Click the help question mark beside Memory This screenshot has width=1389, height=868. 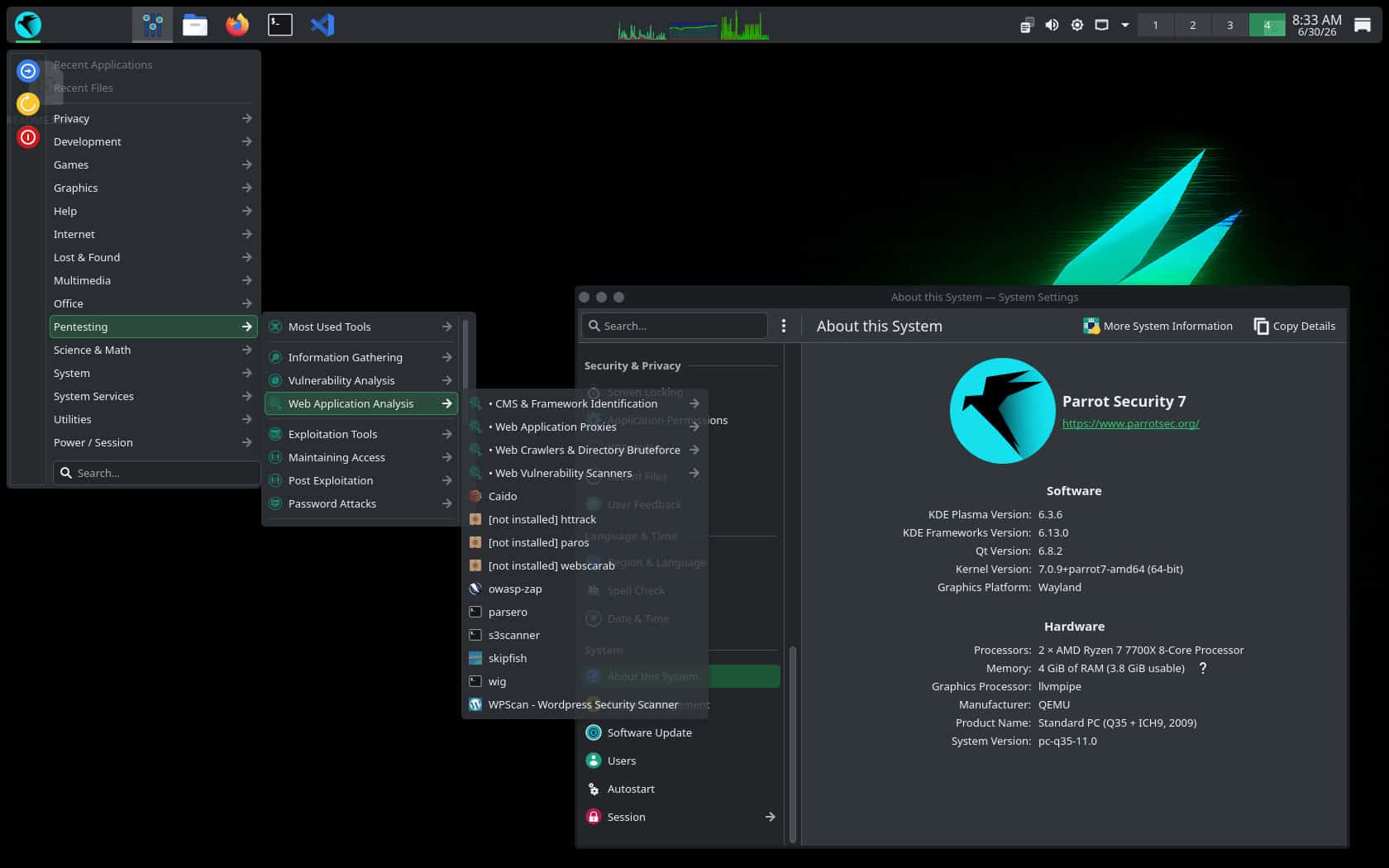tap(1203, 668)
